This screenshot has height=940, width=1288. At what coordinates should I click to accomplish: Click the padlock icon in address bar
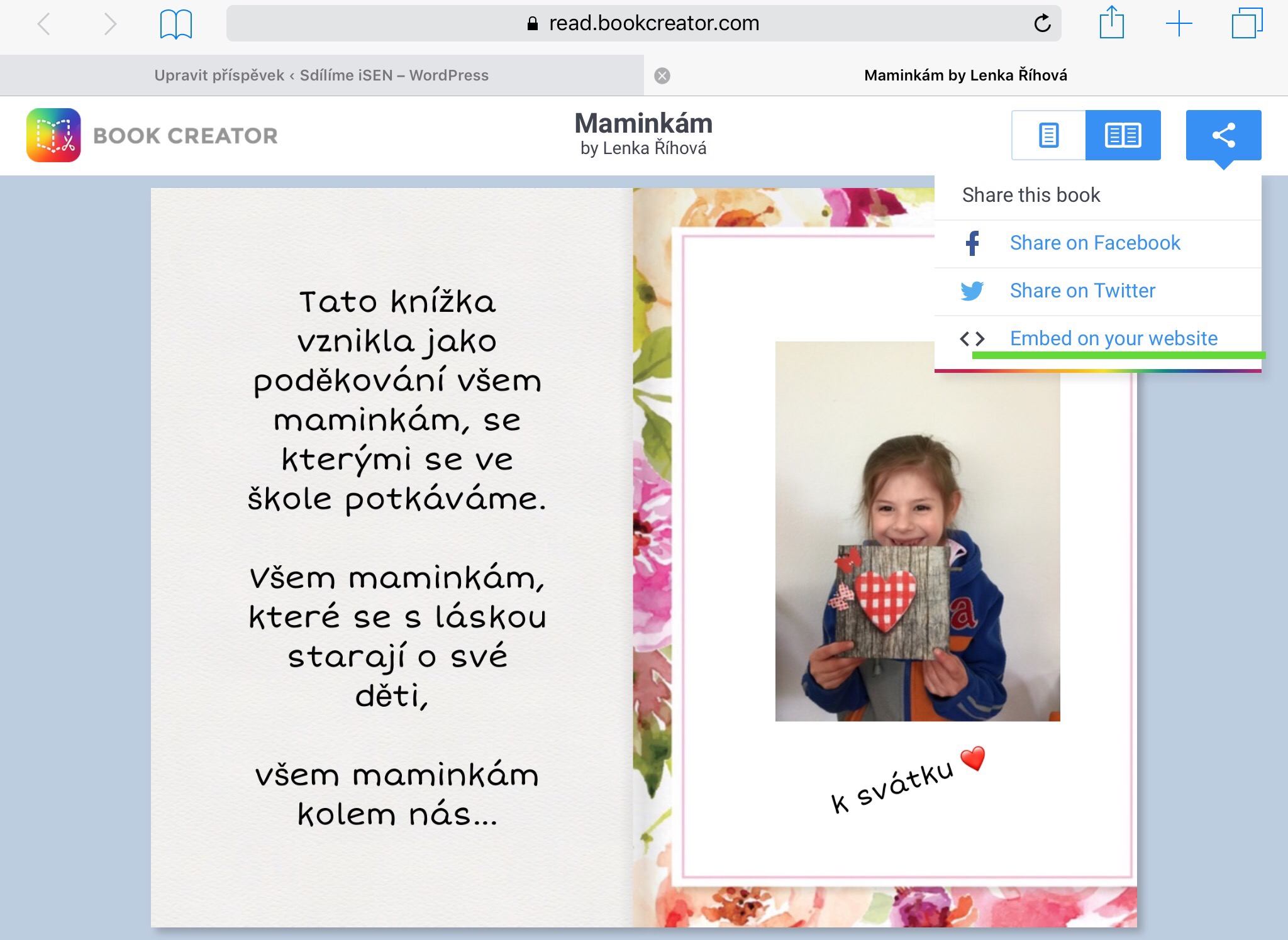tap(533, 24)
